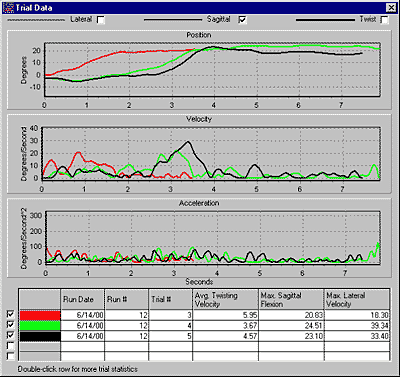This screenshot has height=377, width=400.
Task: Uncheck the black trial row checkbox
Action: click(x=11, y=335)
